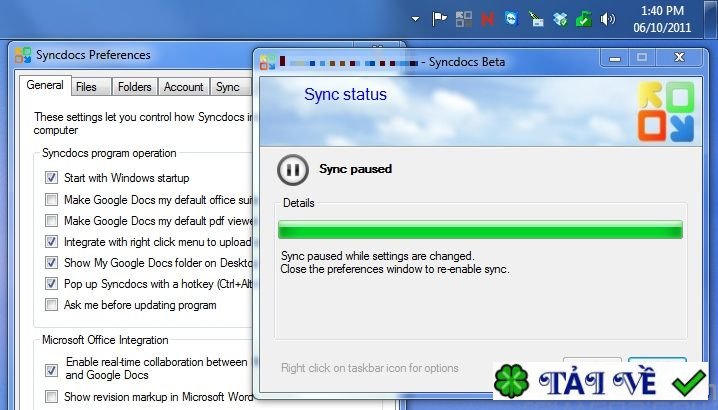
Task: Enable Make Google Docs my default office suite
Action: (x=51, y=199)
